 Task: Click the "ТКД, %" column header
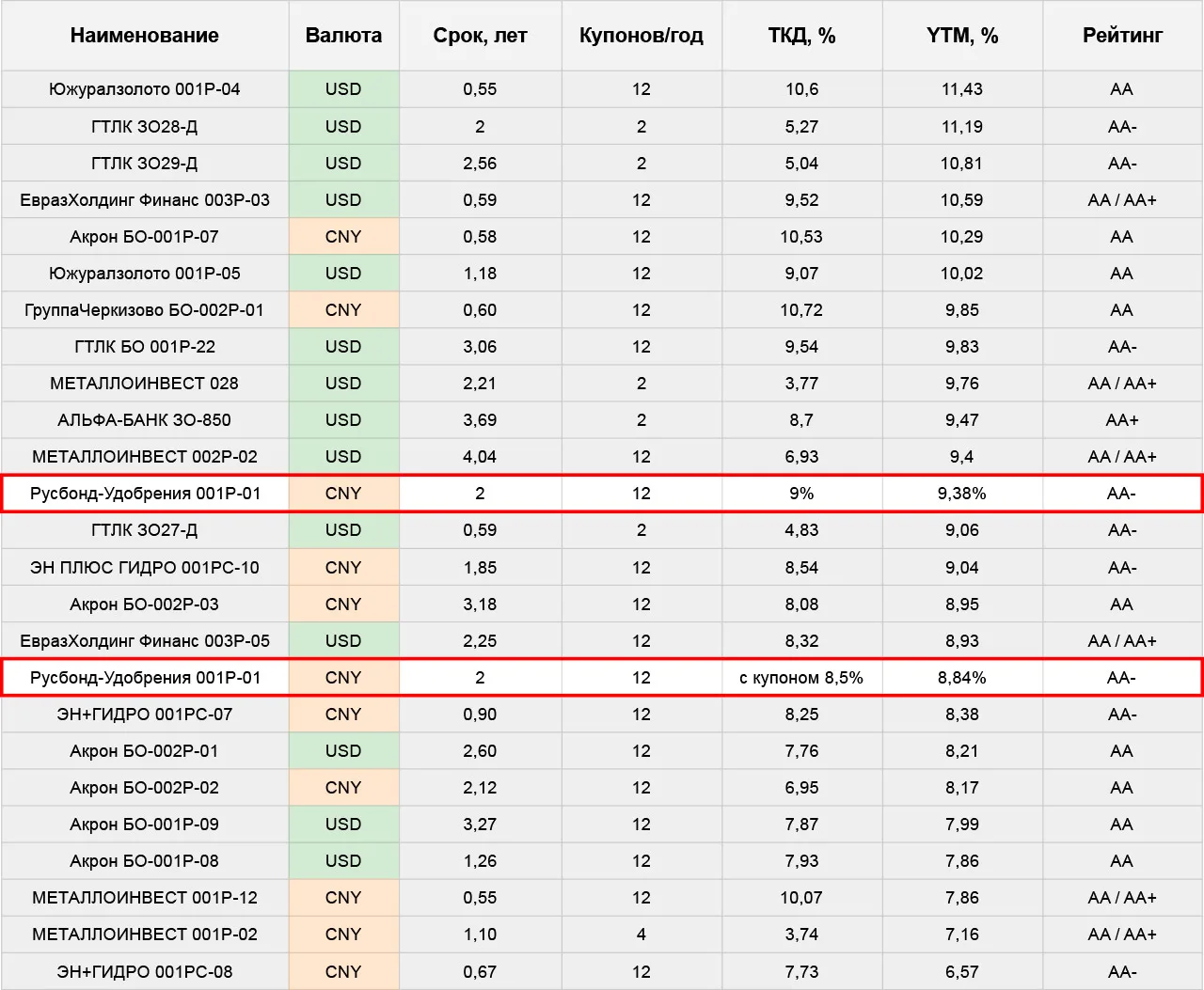click(801, 36)
